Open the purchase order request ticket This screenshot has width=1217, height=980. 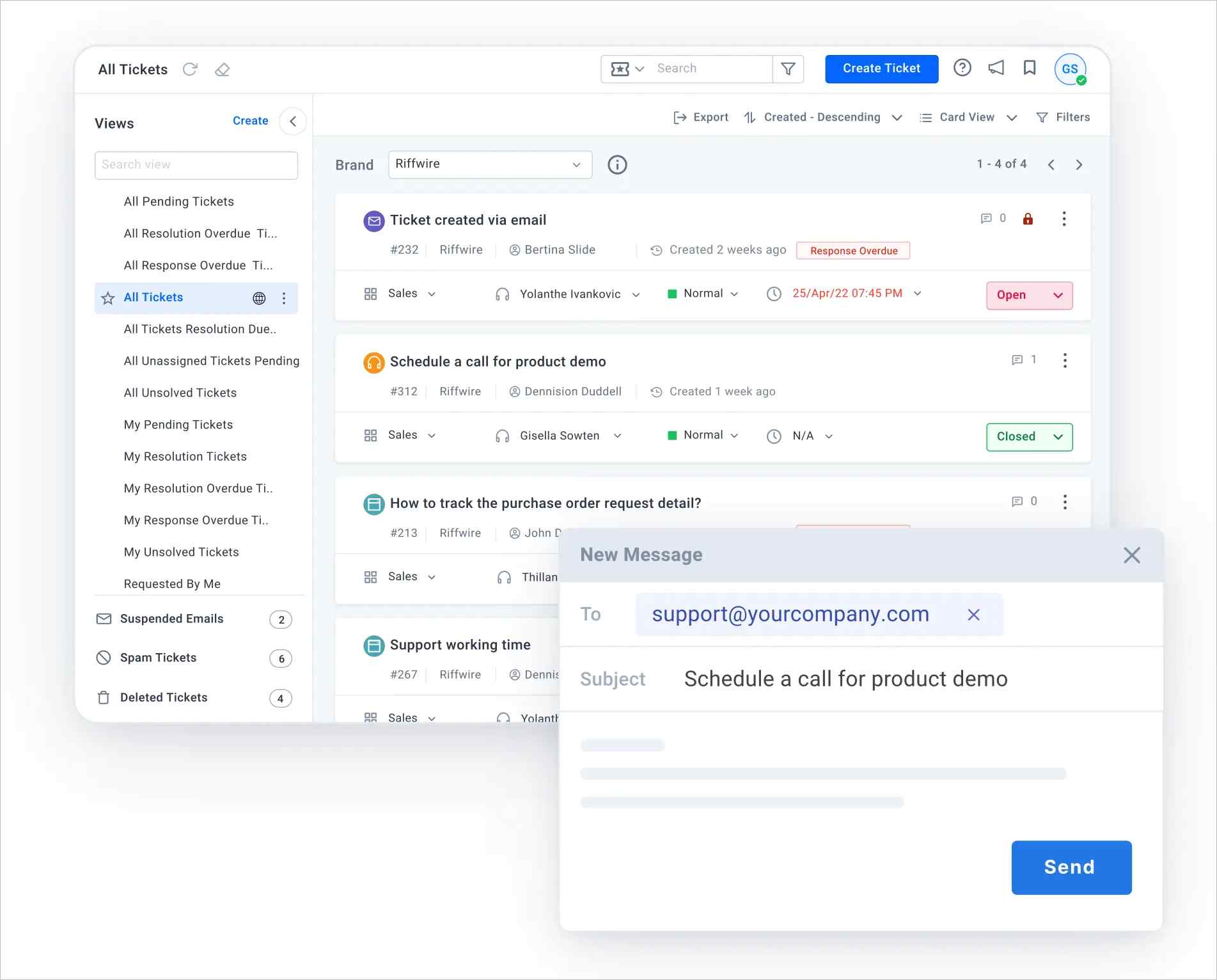pyautogui.click(x=546, y=503)
